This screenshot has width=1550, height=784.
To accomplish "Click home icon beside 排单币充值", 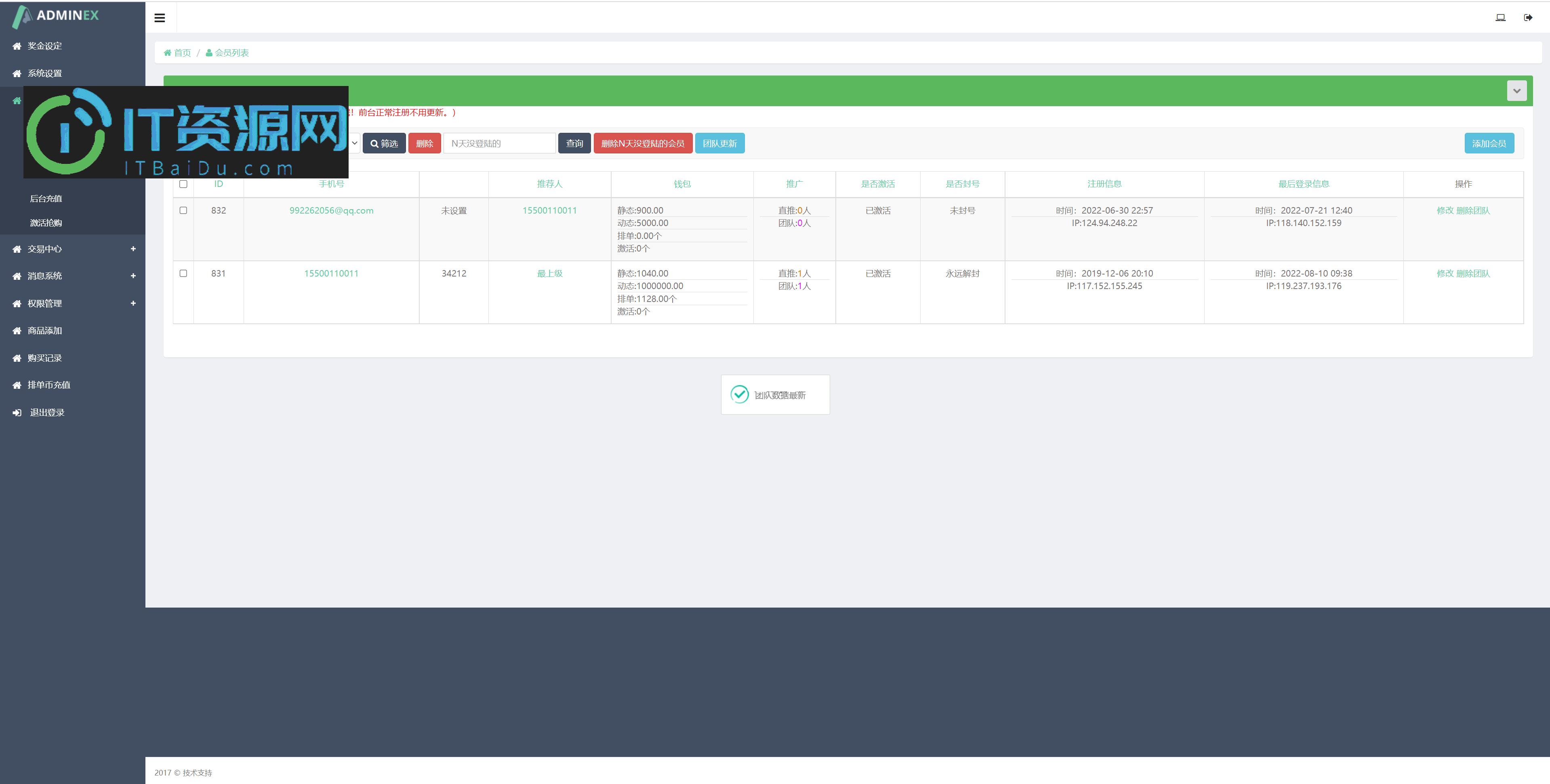I will [17, 386].
